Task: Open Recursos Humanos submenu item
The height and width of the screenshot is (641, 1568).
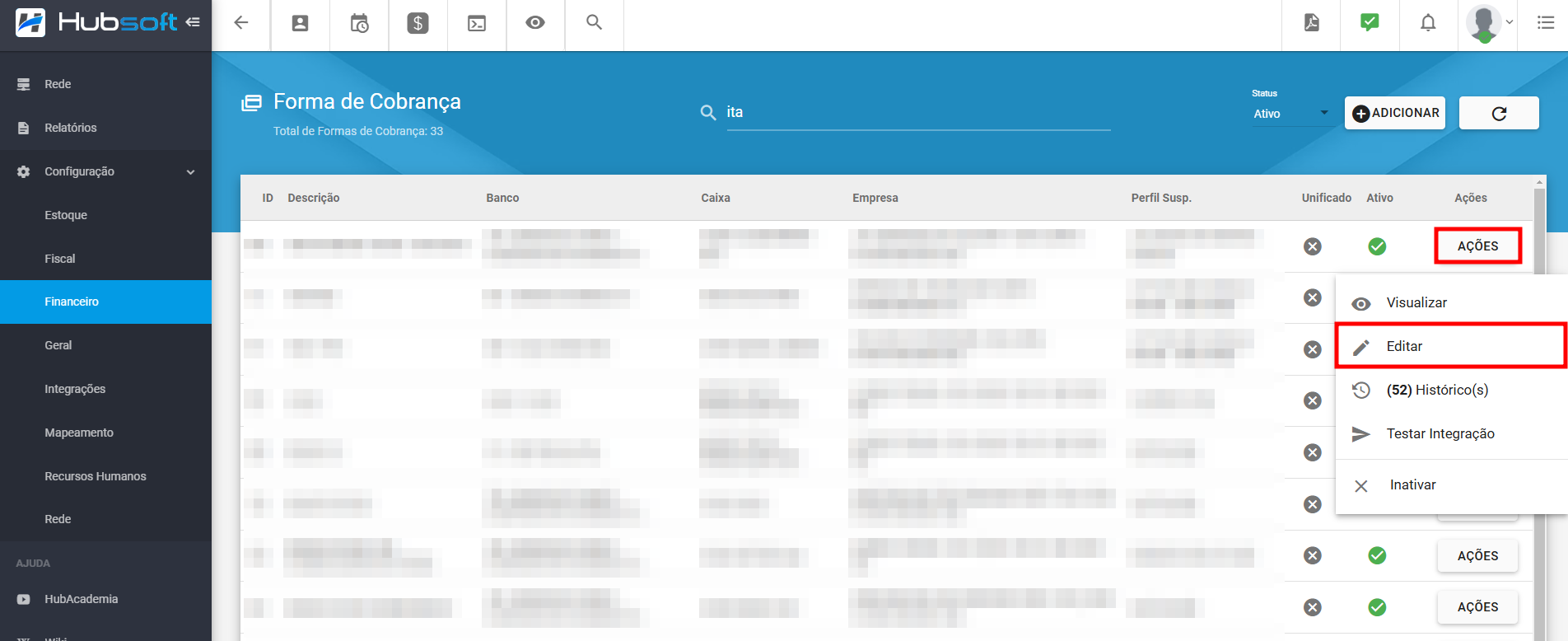Action: (x=105, y=476)
